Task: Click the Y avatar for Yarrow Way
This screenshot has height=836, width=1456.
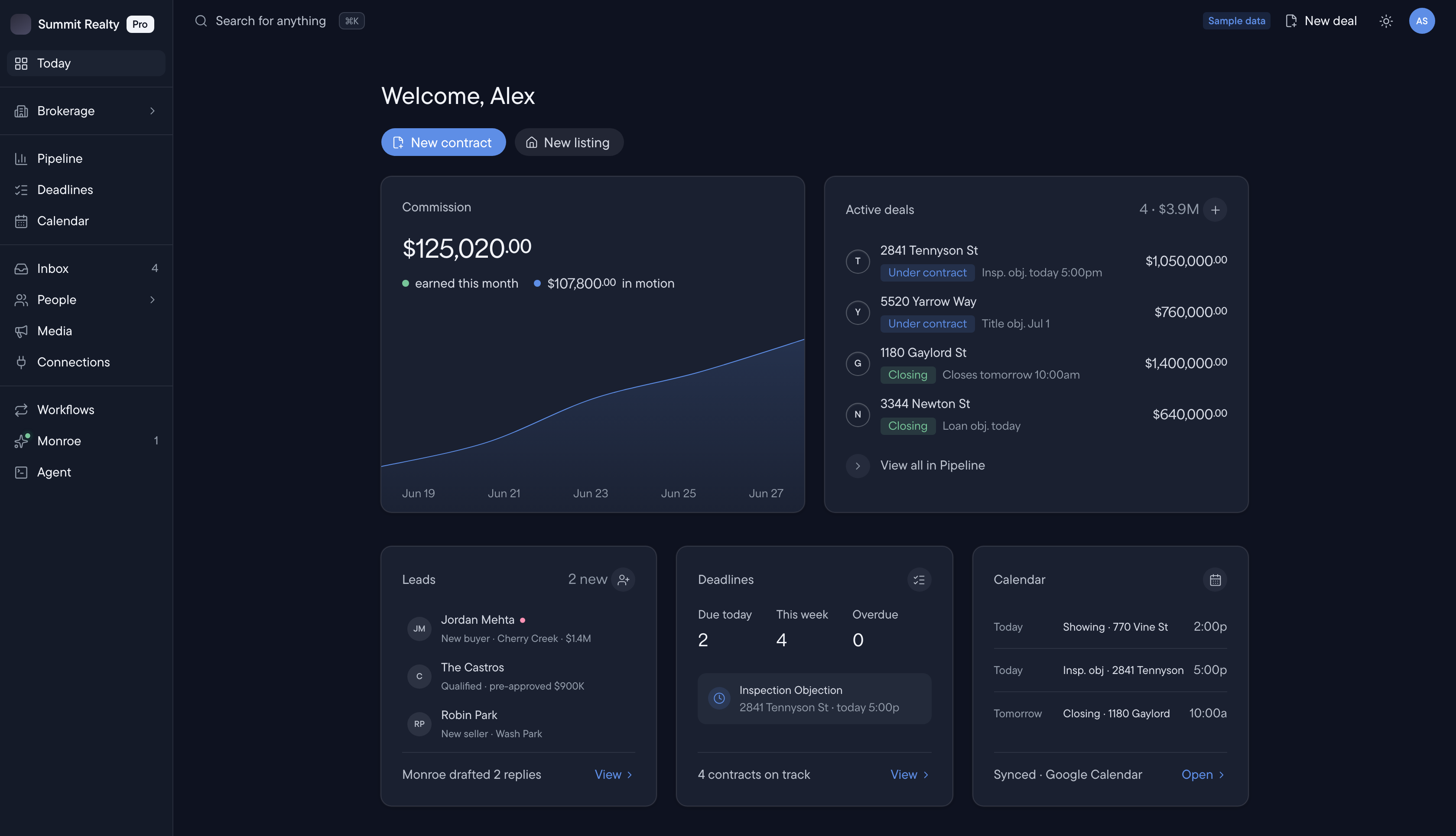Action: 858,312
